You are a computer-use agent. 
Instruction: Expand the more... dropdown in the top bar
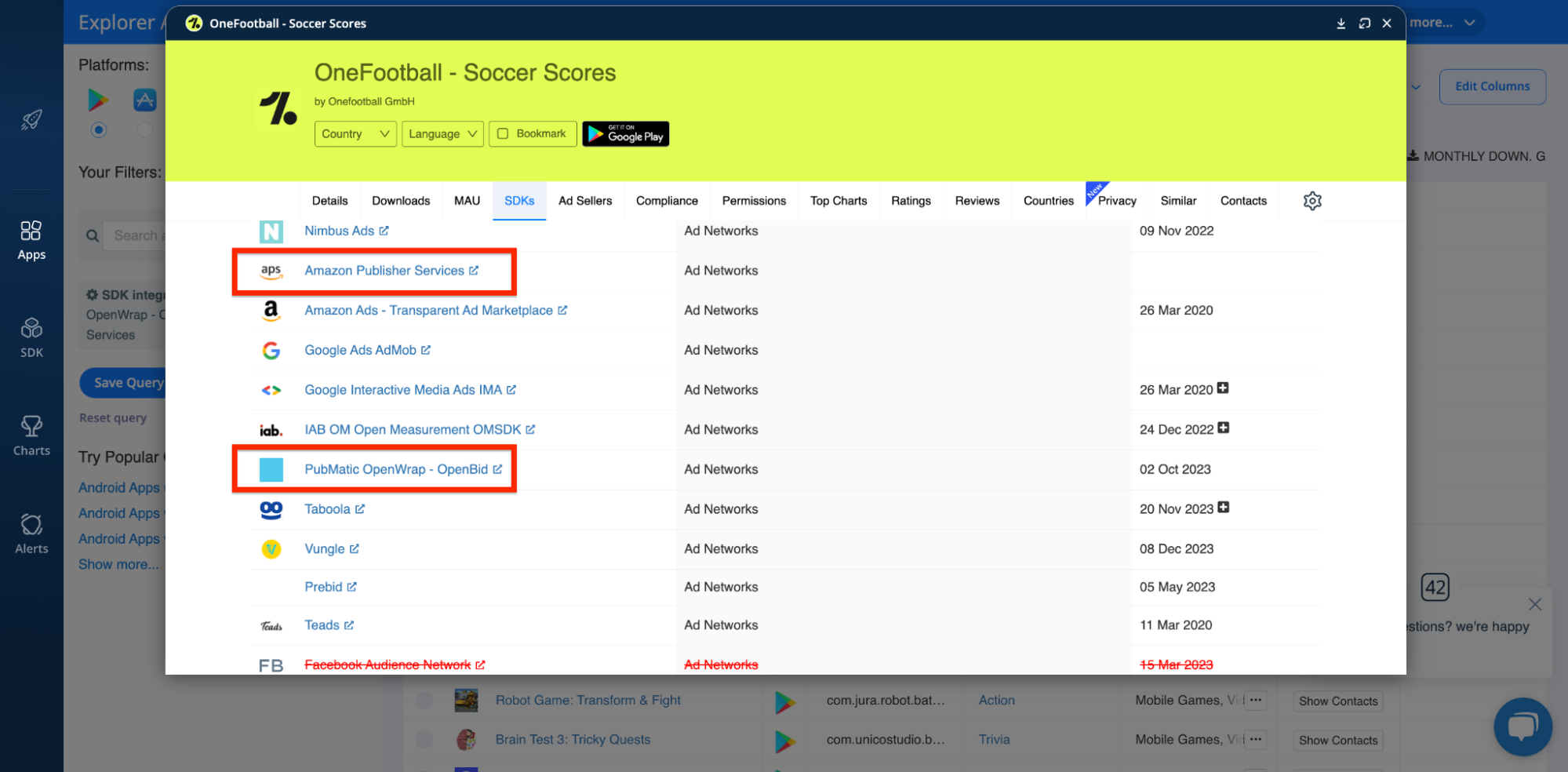coord(1442,23)
